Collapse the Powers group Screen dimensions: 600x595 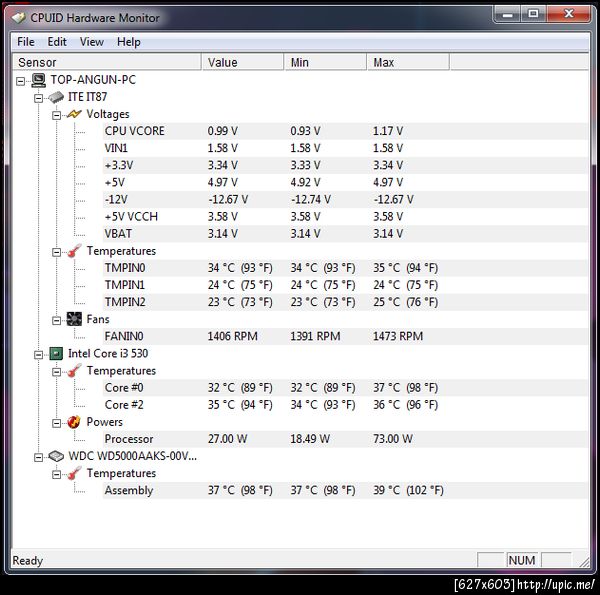(56, 423)
